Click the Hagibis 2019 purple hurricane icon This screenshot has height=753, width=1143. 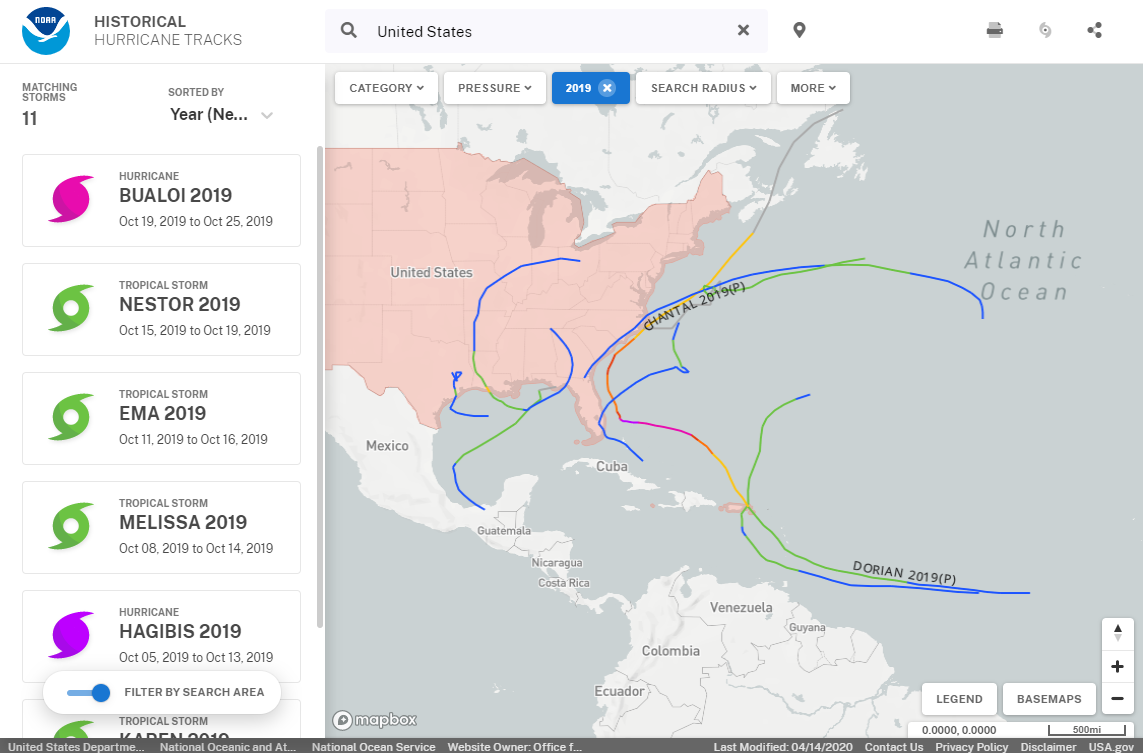click(71, 635)
